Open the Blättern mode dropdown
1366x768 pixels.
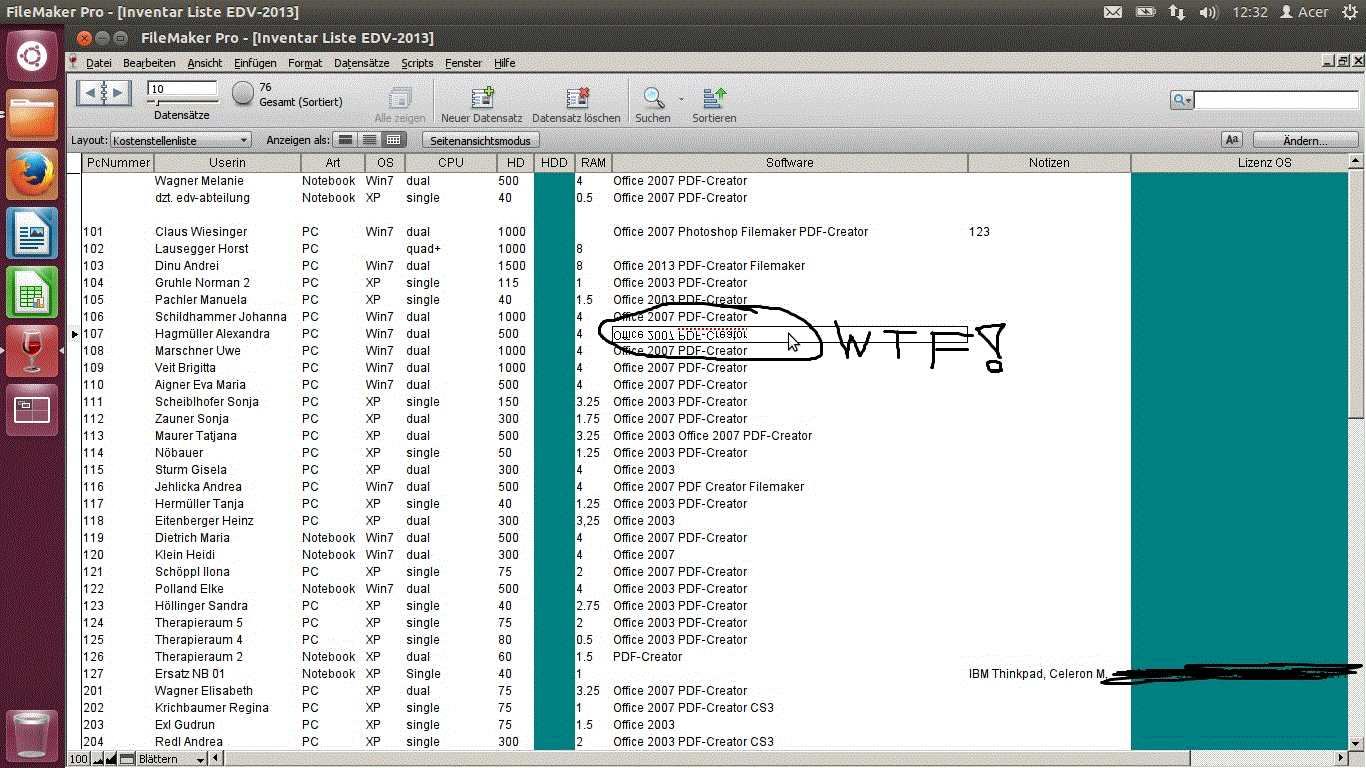tap(172, 760)
